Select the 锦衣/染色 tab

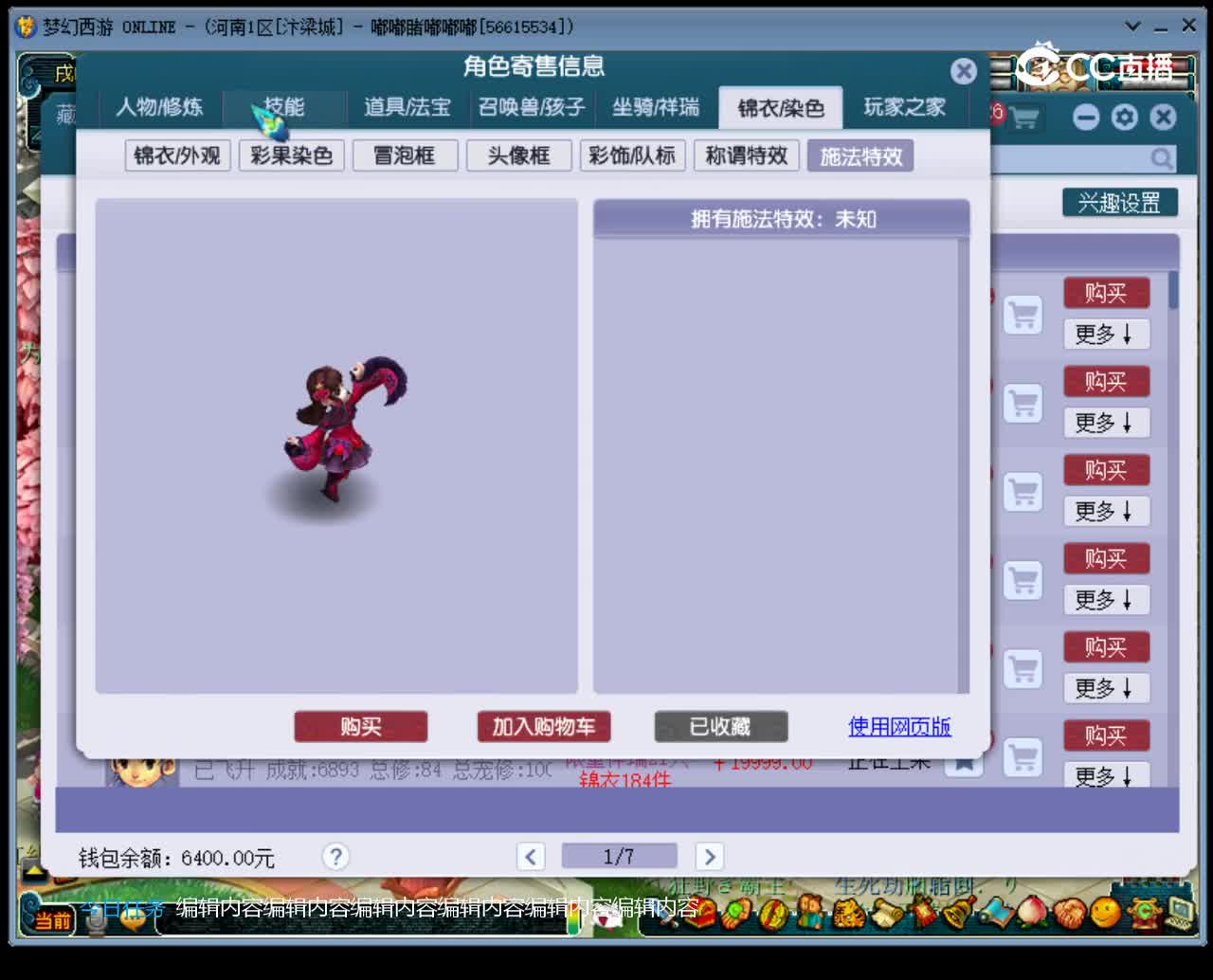(x=781, y=107)
